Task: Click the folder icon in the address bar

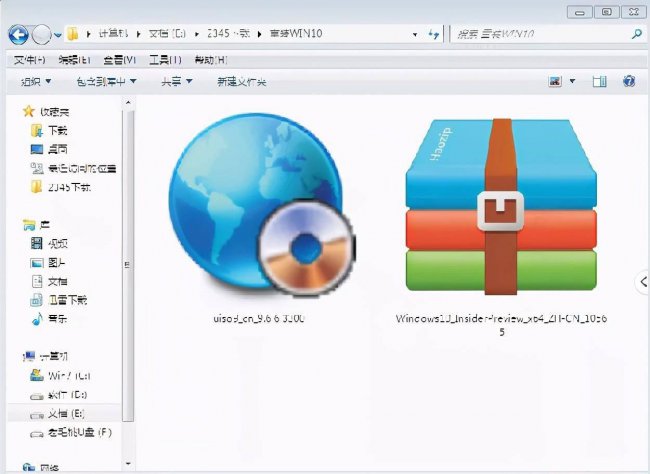Action: coord(73,34)
